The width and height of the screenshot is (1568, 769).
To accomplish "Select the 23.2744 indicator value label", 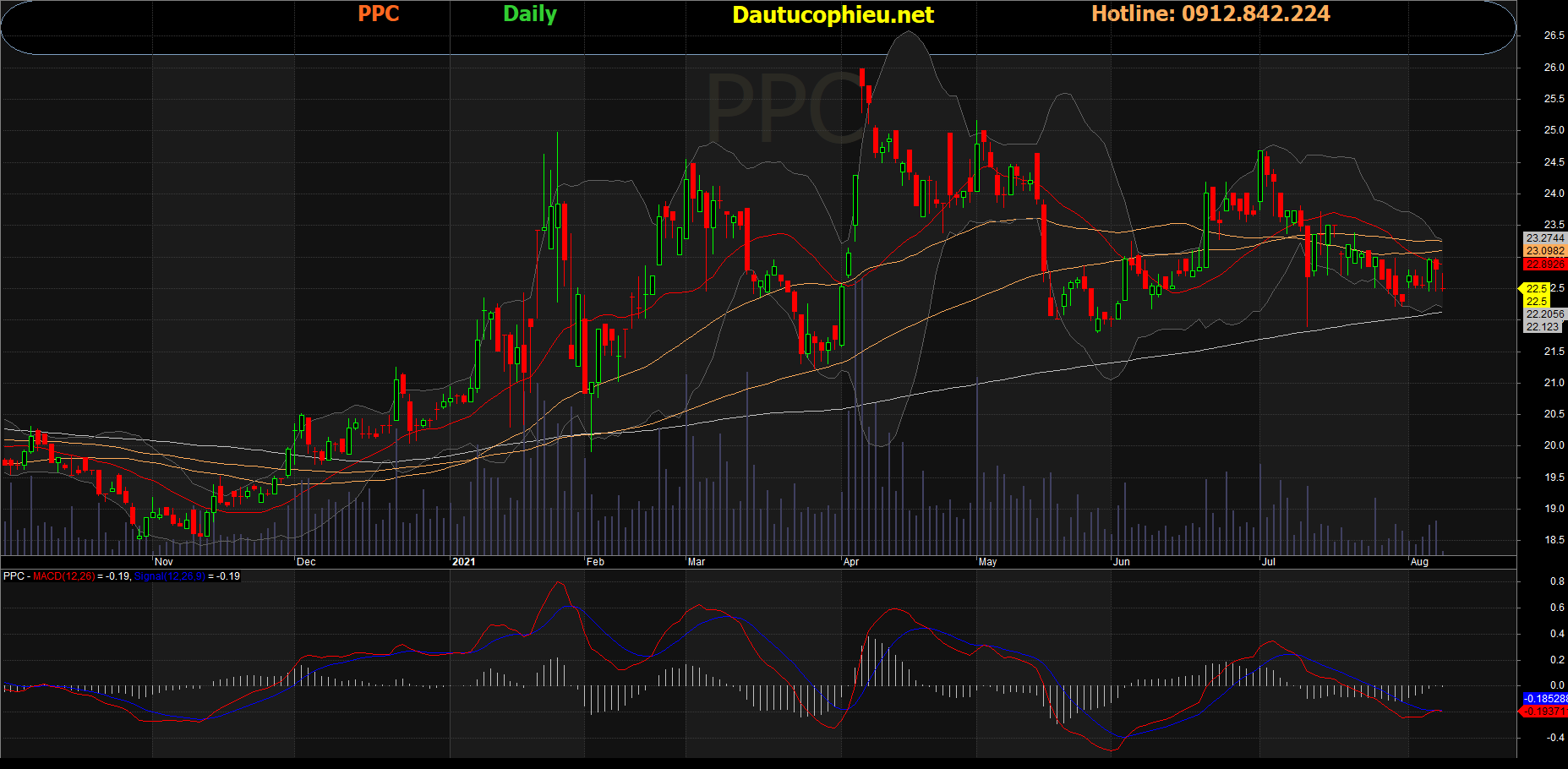I will click(1545, 238).
